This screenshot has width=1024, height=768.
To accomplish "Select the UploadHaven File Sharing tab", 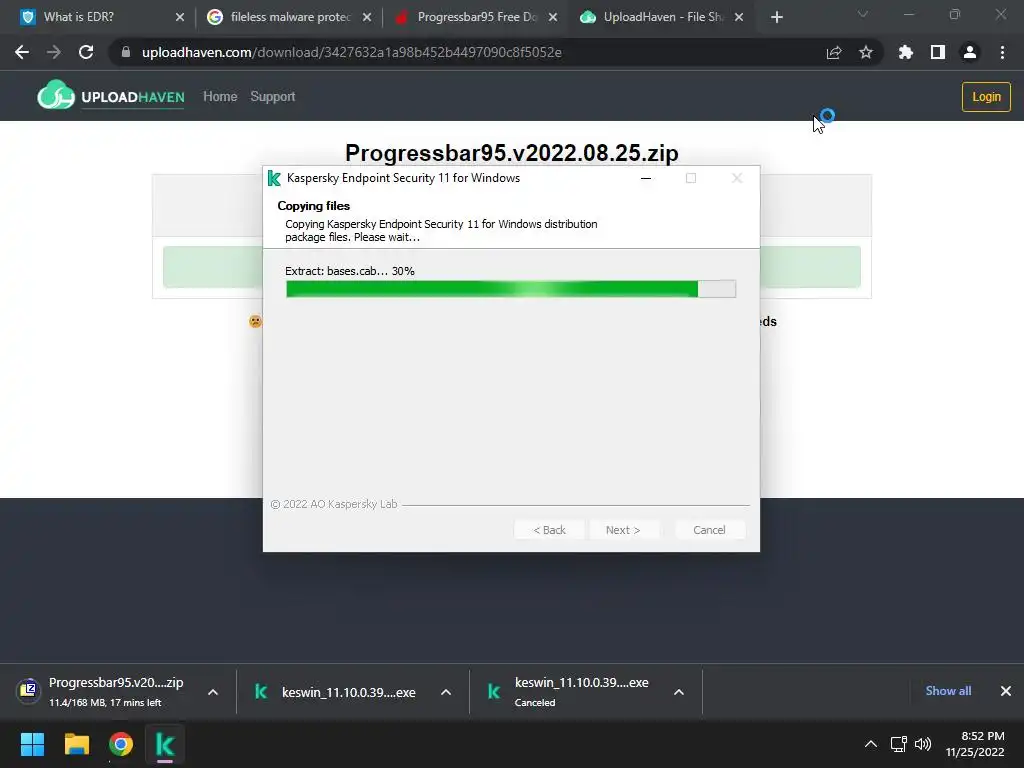I will pos(662,17).
